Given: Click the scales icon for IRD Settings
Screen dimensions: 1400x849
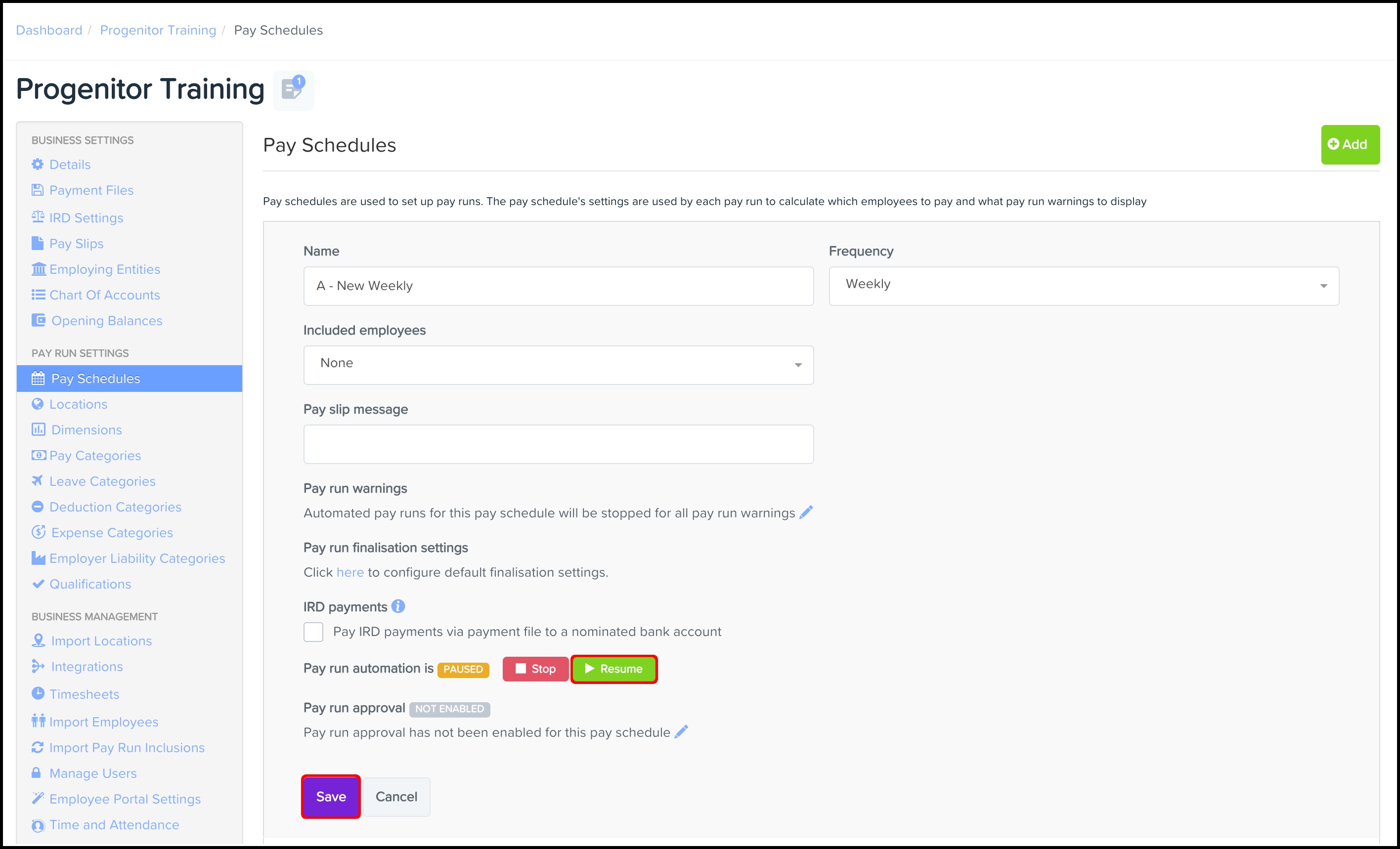Looking at the screenshot, I should [x=38, y=217].
